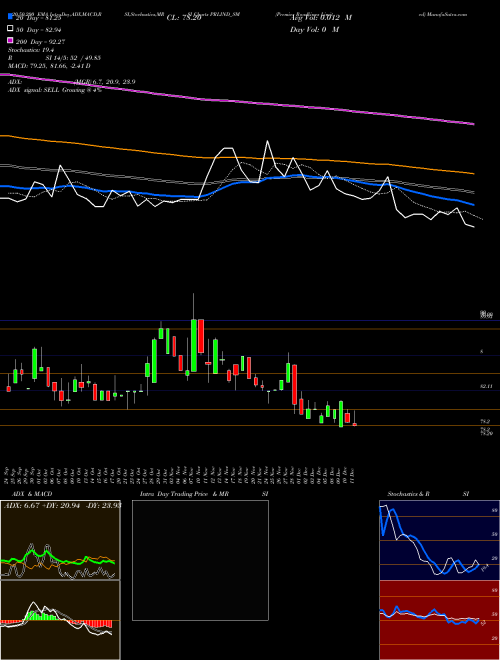Click the 'Stochastics: 19.4' reading
This screenshot has width=500, height=660.
click(31, 50)
